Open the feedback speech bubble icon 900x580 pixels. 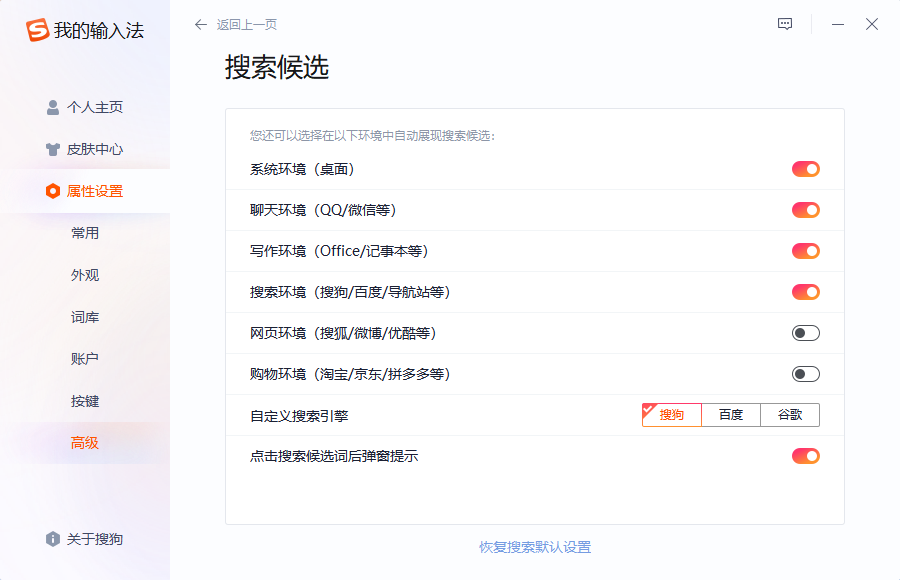click(784, 23)
